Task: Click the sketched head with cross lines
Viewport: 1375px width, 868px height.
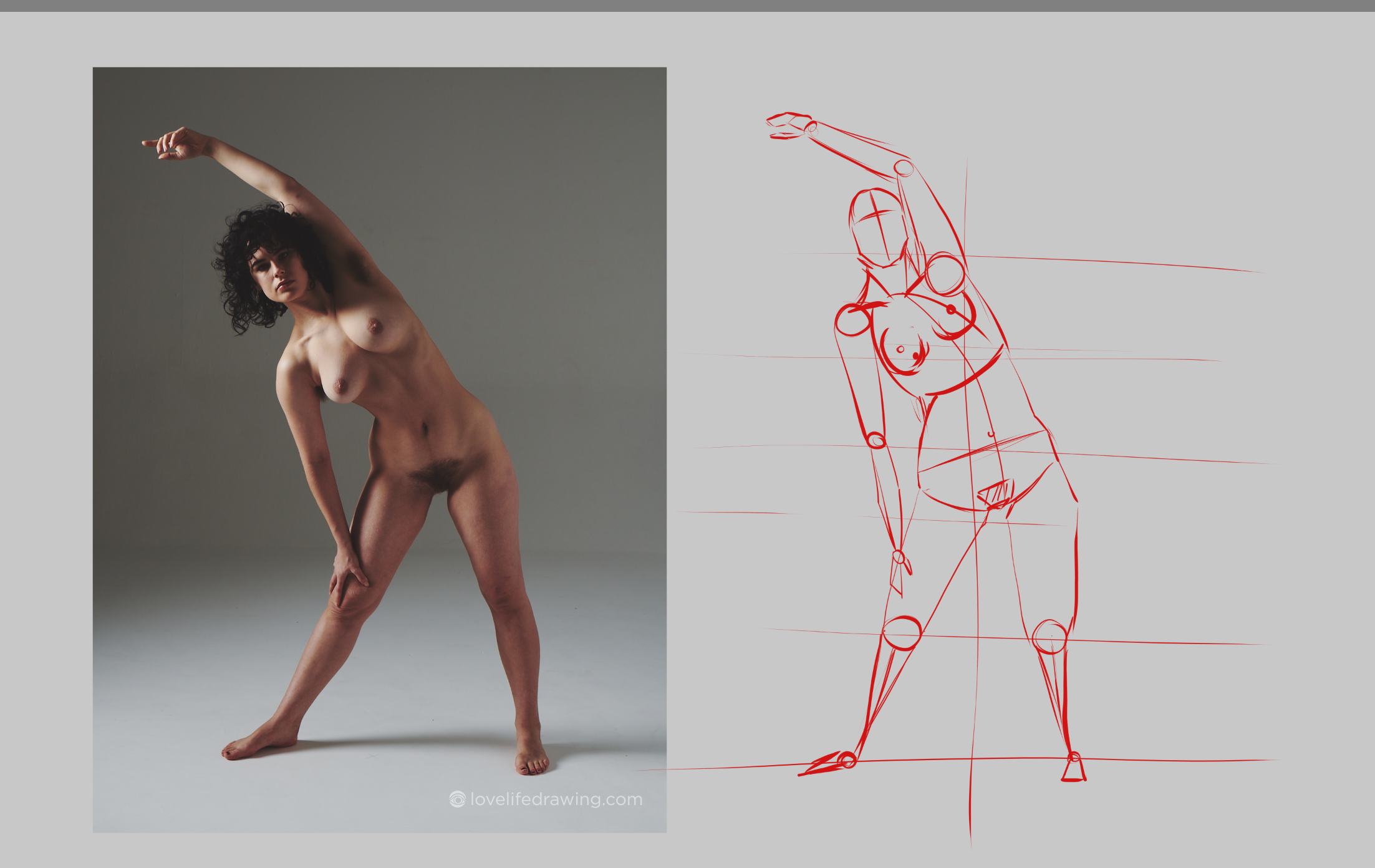Action: click(877, 228)
